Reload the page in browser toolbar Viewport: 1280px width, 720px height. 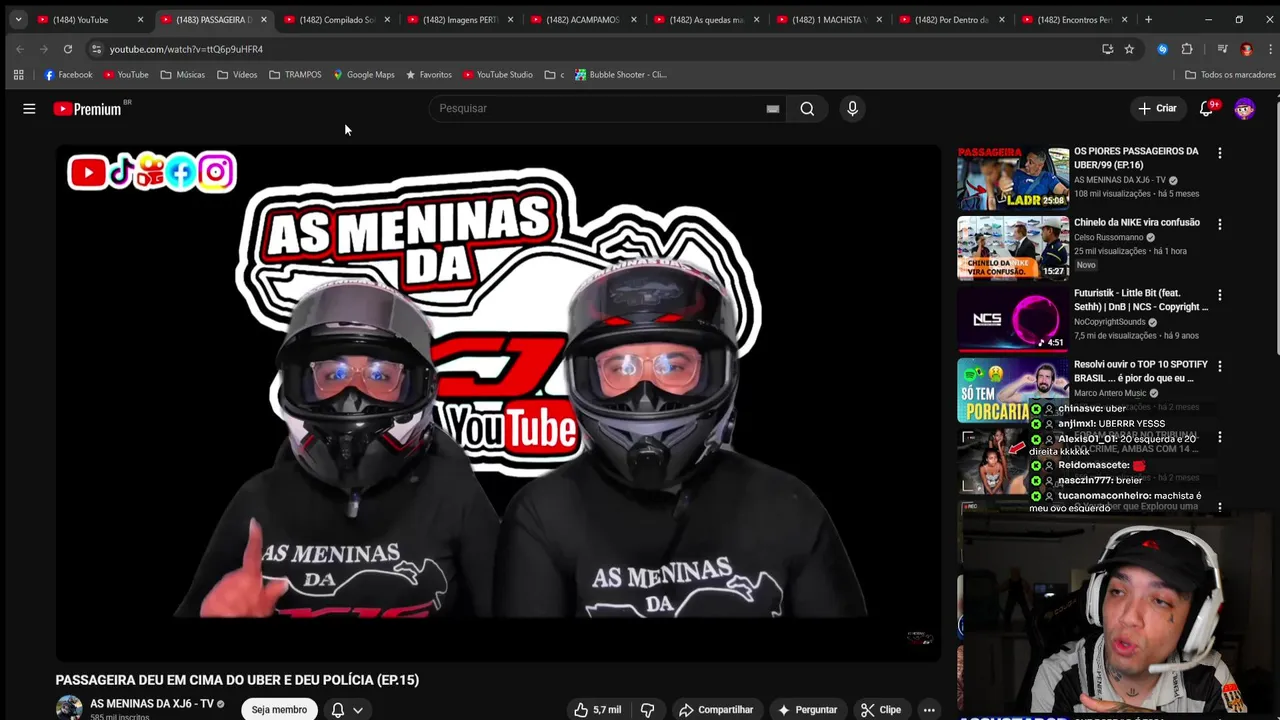[67, 49]
